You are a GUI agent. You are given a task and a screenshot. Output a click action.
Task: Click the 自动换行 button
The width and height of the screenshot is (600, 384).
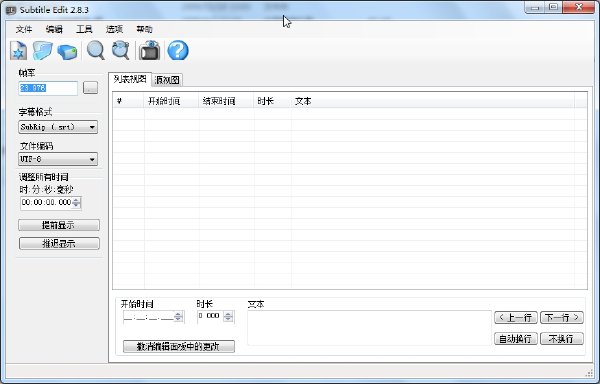(516, 338)
